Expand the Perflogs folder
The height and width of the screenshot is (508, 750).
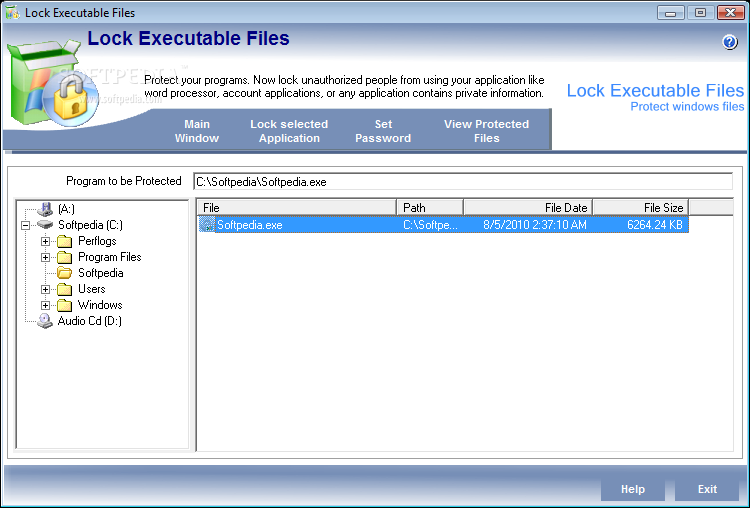(45, 241)
